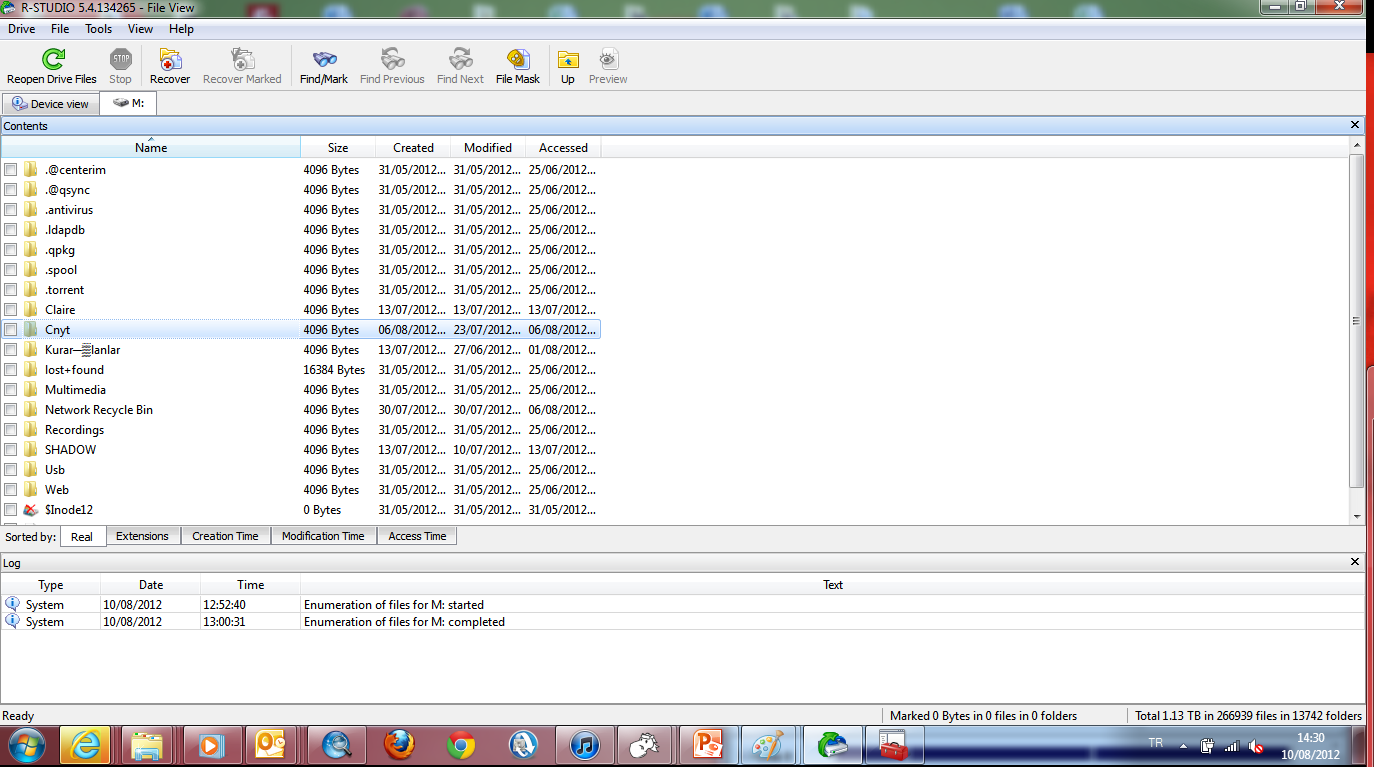Click the Find Next icon
1374x767 pixels.
[x=460, y=66]
